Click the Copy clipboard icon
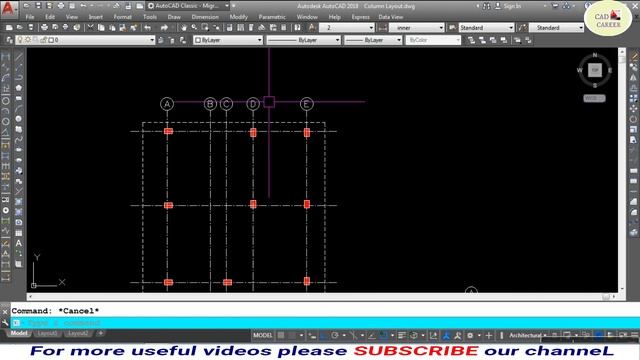The height and width of the screenshot is (360, 640). 101,28
